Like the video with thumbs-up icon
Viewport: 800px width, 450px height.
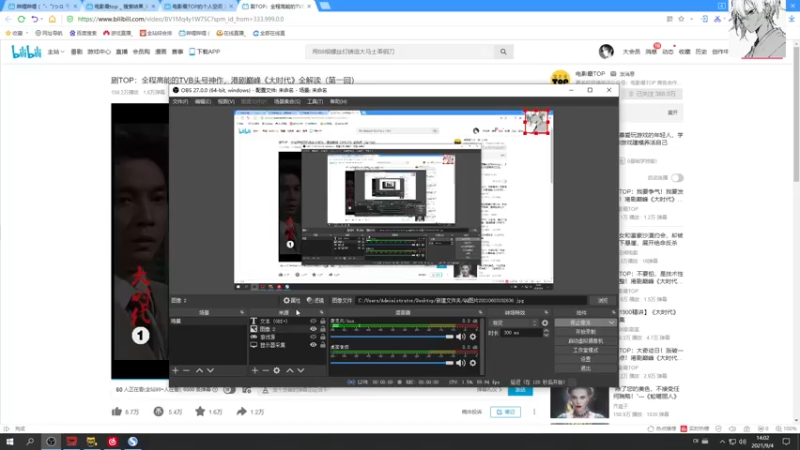pos(117,411)
